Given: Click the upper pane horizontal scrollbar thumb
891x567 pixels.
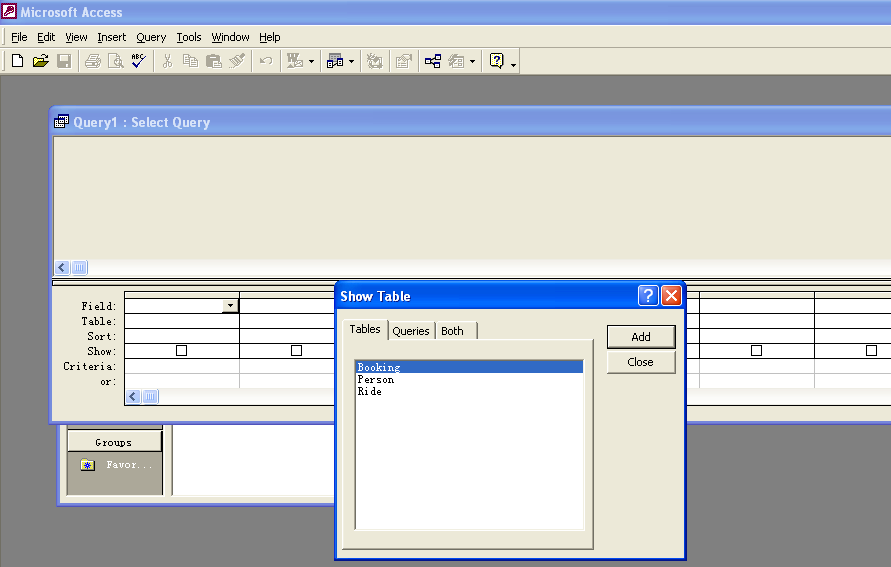Looking at the screenshot, I should 79,268.
